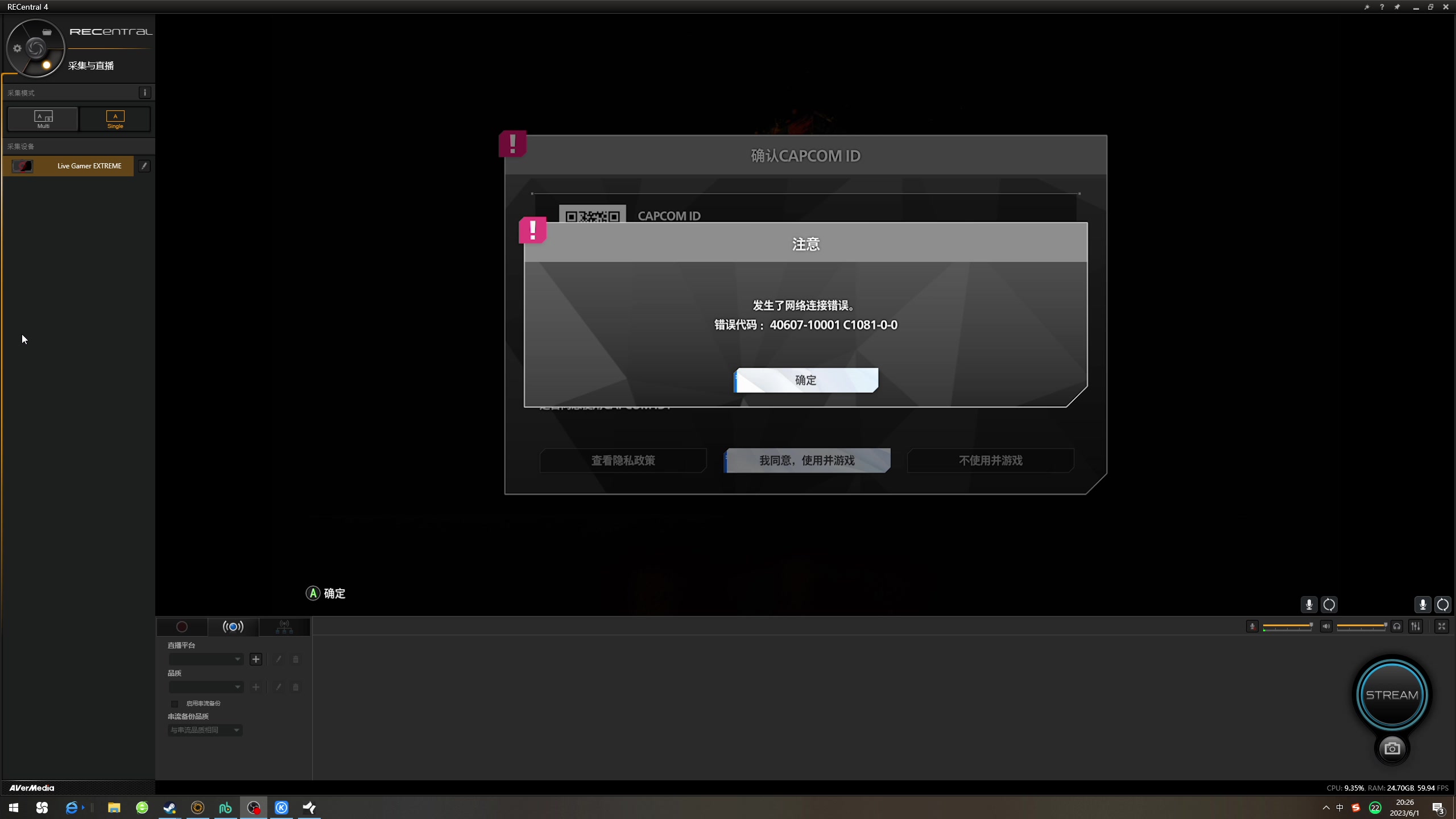The height and width of the screenshot is (819, 1456).
Task: Edit the selected streaming platform
Action: pos(278,659)
